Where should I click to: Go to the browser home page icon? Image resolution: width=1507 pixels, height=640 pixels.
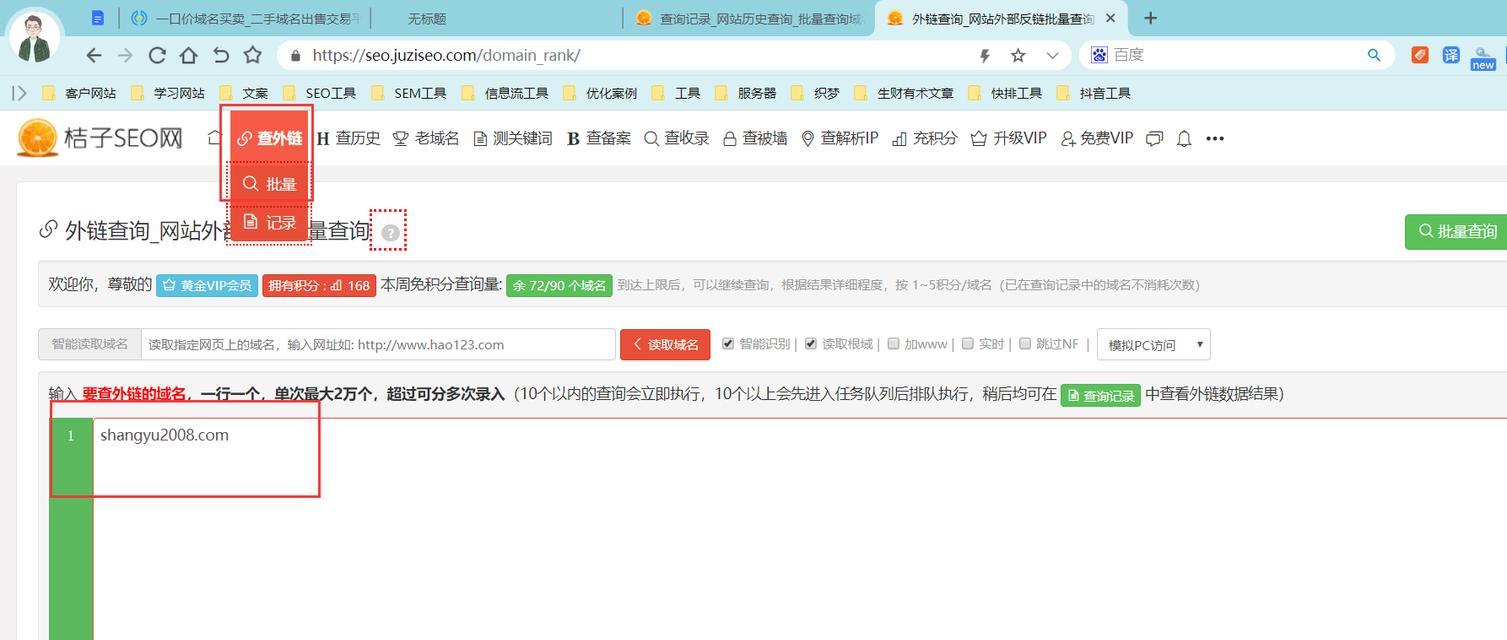tap(189, 56)
